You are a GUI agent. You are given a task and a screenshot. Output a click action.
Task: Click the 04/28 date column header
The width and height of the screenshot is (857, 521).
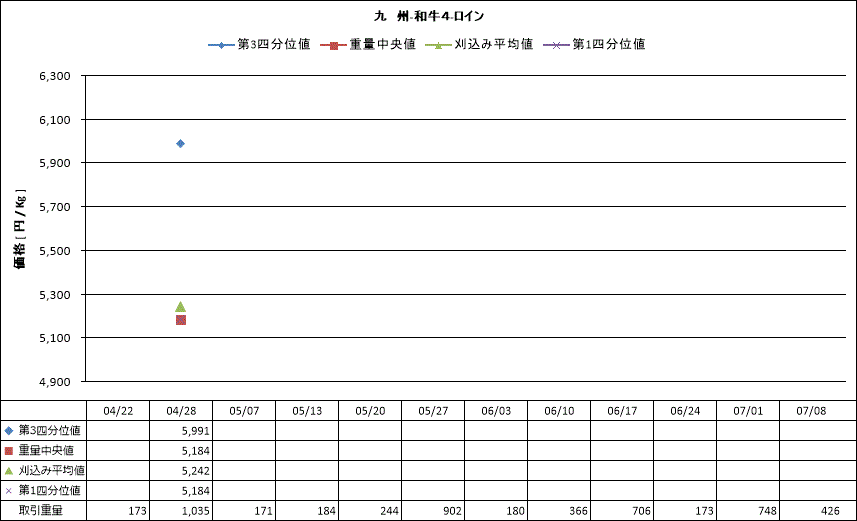coord(181,411)
